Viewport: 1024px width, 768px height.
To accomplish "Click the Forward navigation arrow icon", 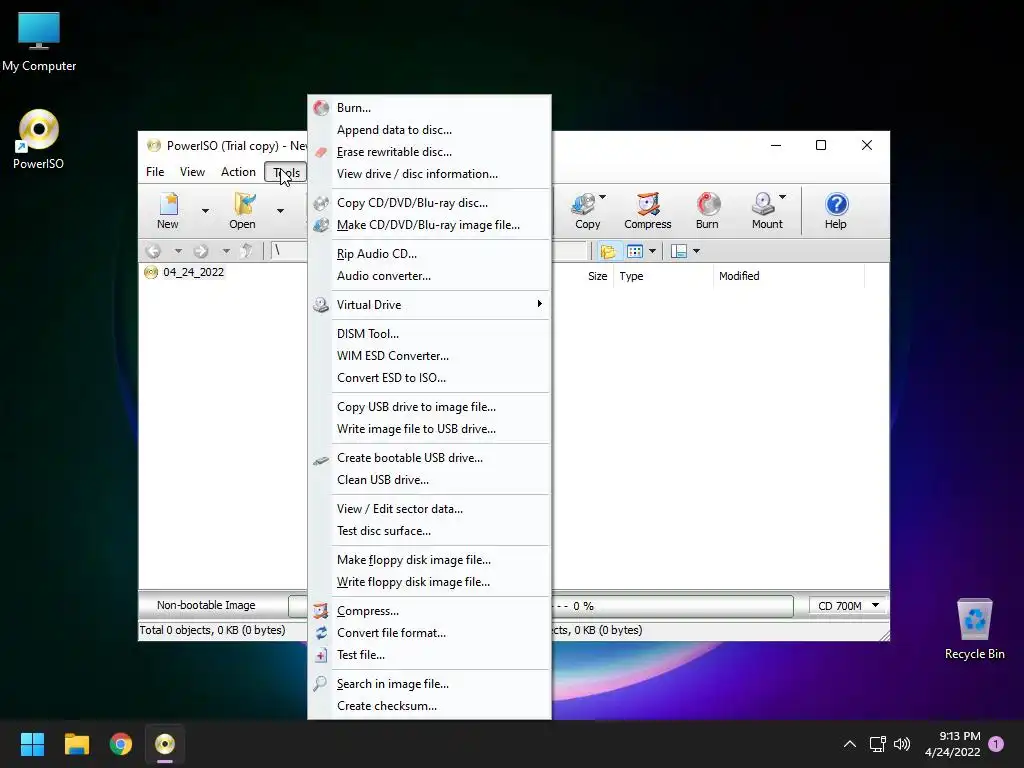I will pos(201,251).
